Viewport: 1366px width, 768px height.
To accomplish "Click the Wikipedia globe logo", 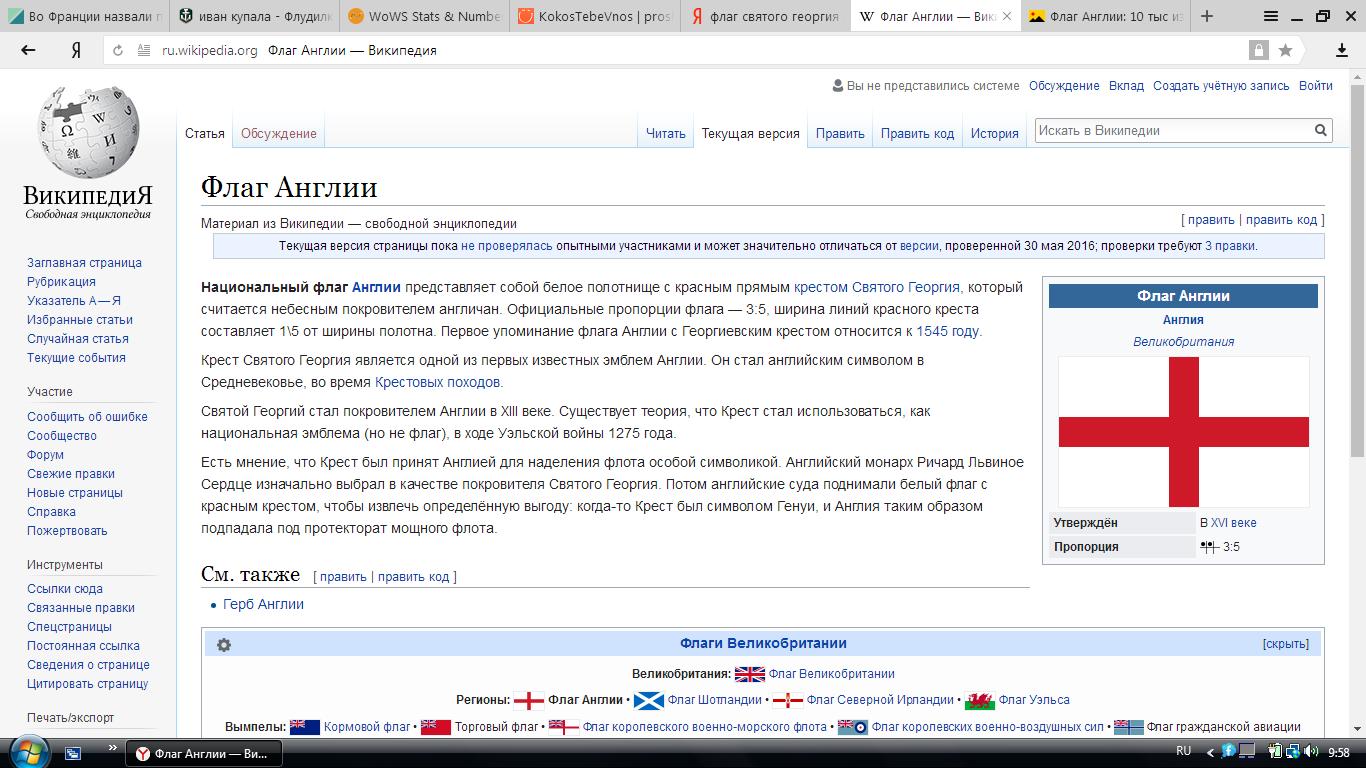I will point(88,132).
